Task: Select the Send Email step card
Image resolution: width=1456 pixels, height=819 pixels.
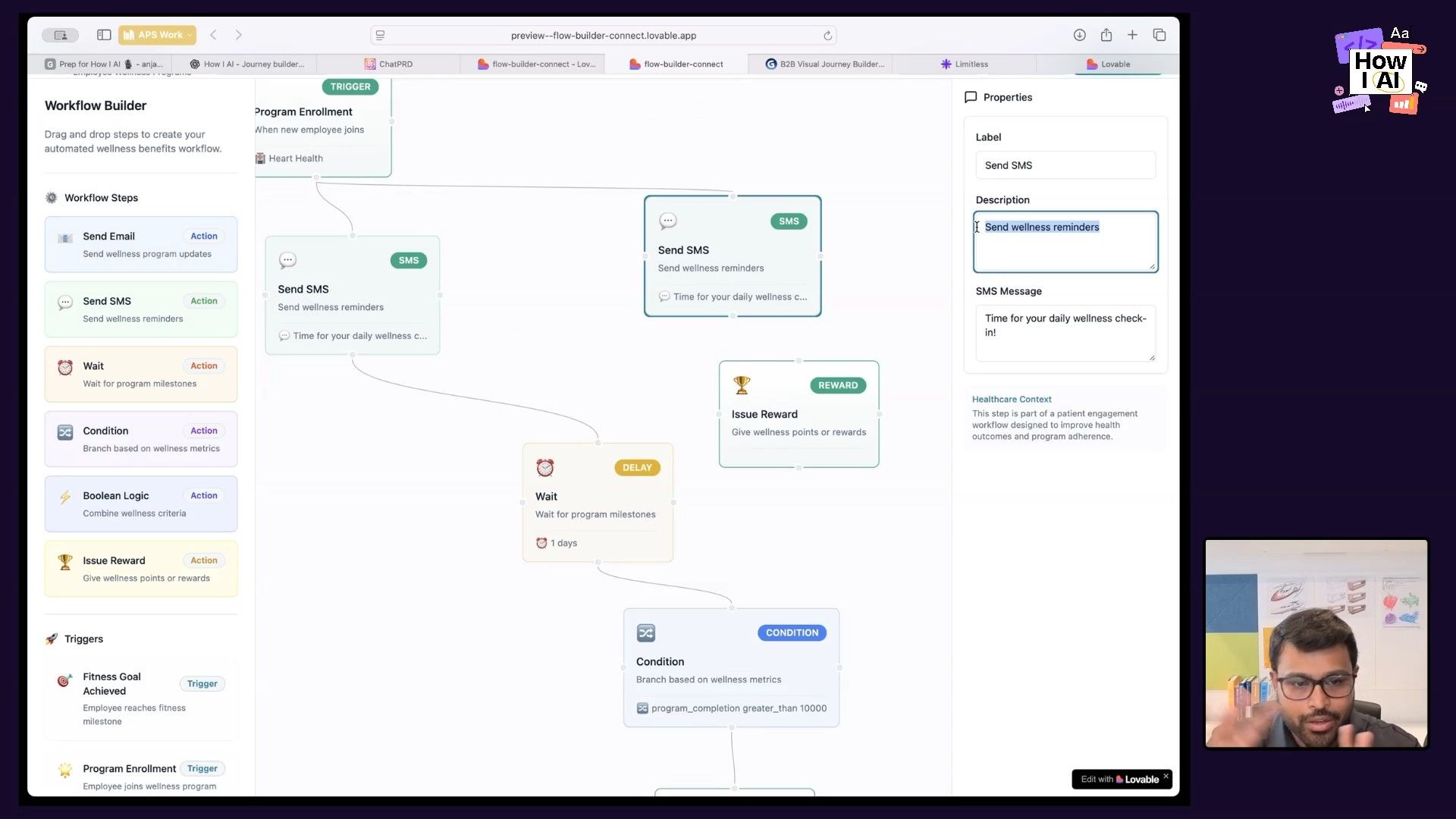Action: (x=141, y=244)
